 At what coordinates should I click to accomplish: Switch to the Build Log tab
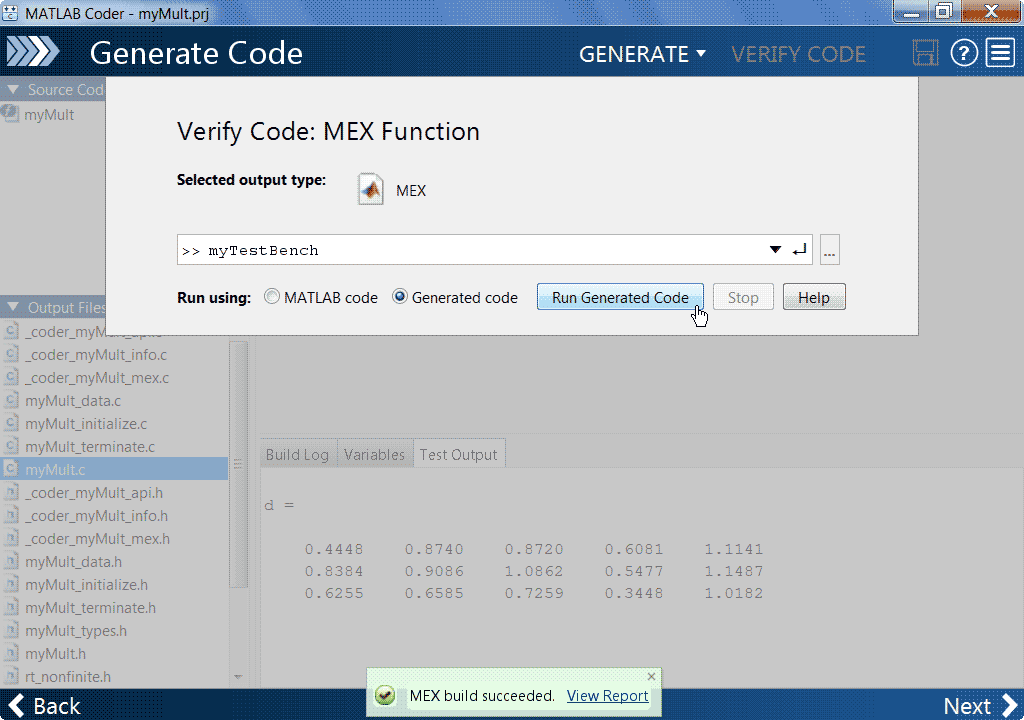(297, 454)
